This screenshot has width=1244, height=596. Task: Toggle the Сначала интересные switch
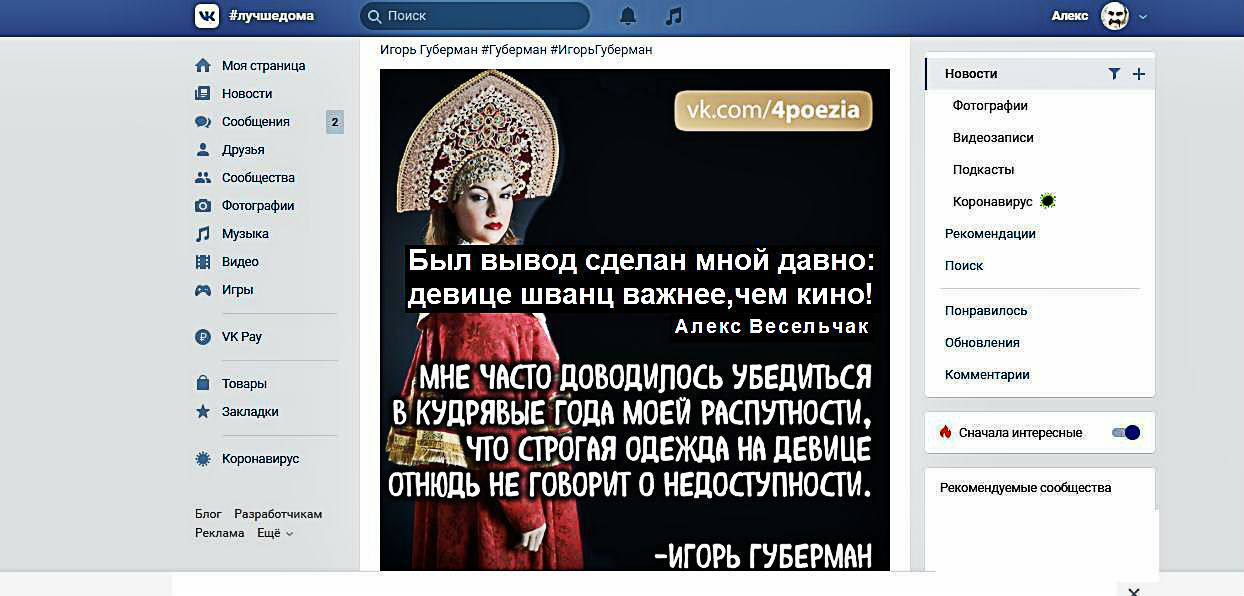[x=1126, y=433]
